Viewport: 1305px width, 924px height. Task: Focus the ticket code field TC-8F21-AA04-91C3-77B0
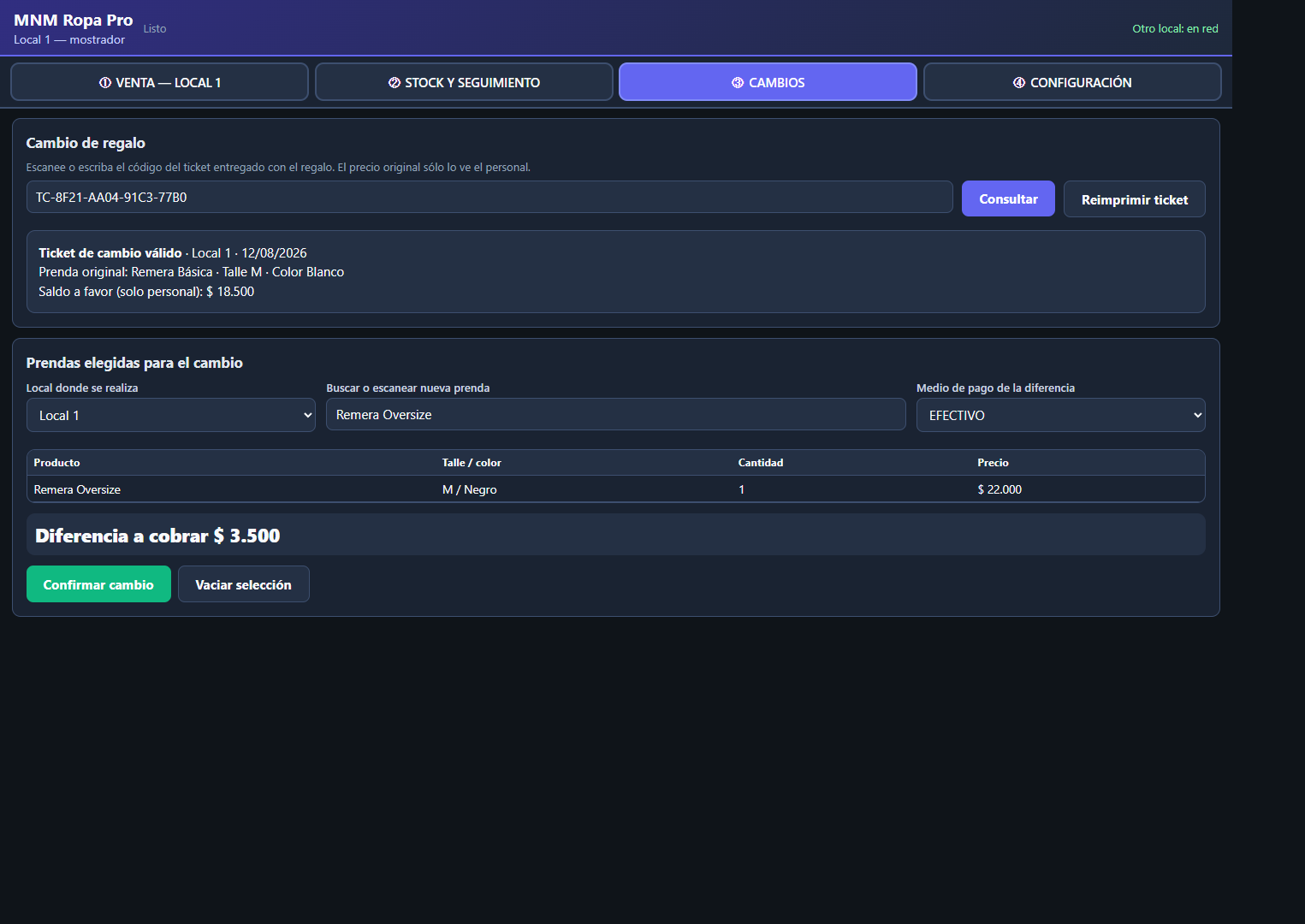pos(489,197)
